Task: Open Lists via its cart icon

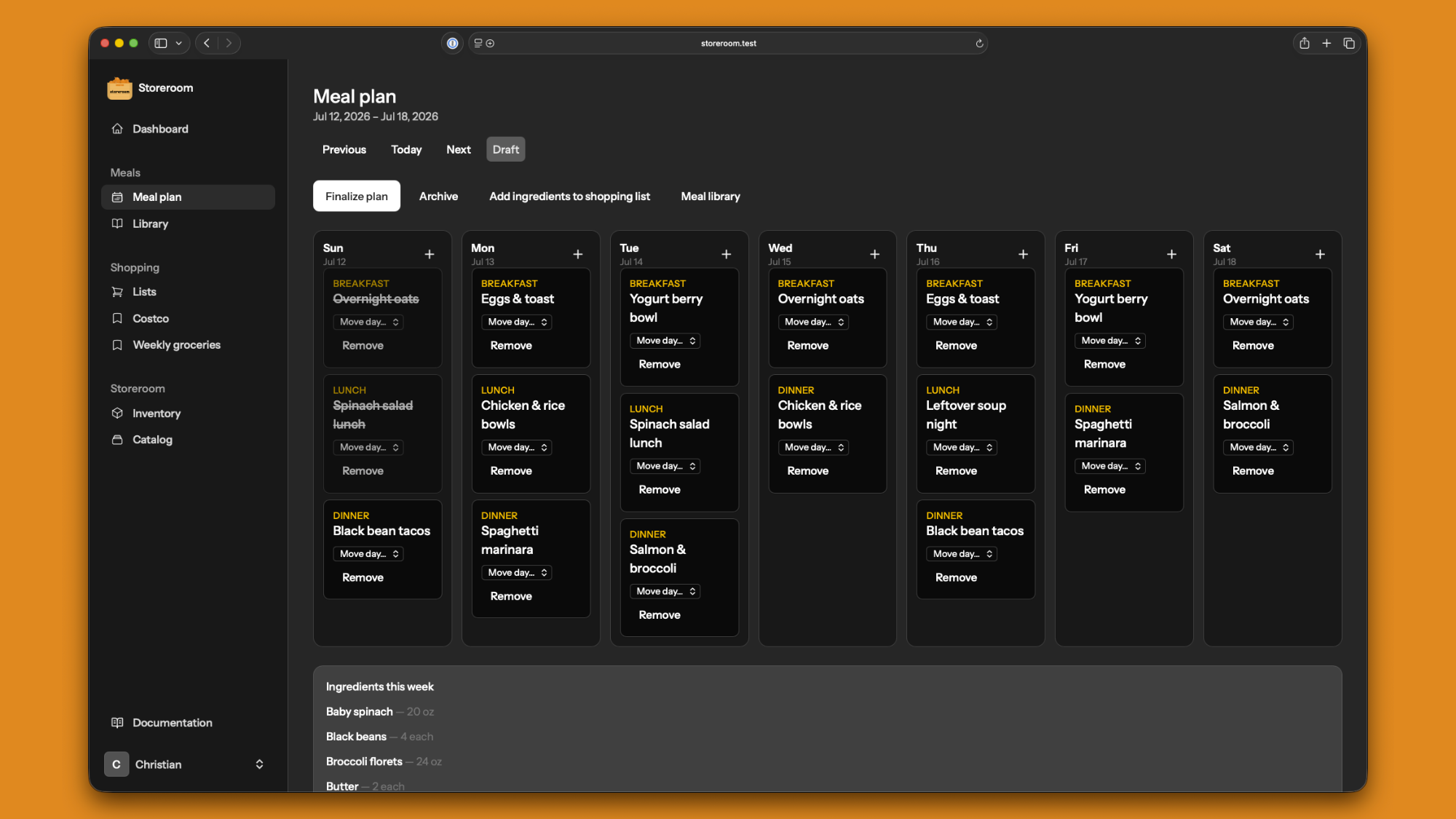Action: pyautogui.click(x=117, y=292)
